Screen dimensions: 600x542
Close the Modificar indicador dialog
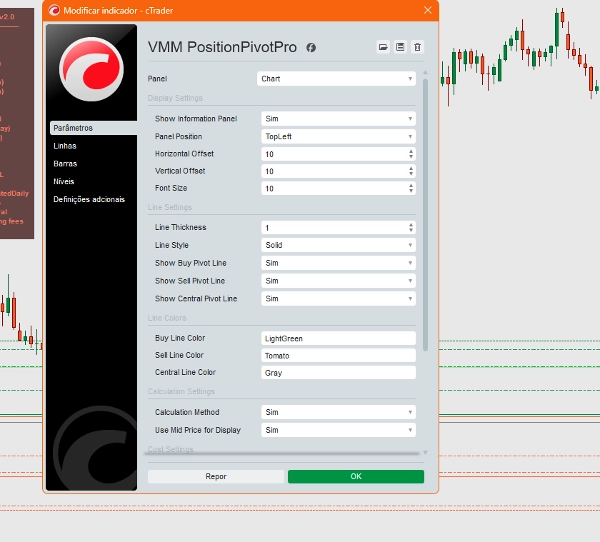point(428,10)
